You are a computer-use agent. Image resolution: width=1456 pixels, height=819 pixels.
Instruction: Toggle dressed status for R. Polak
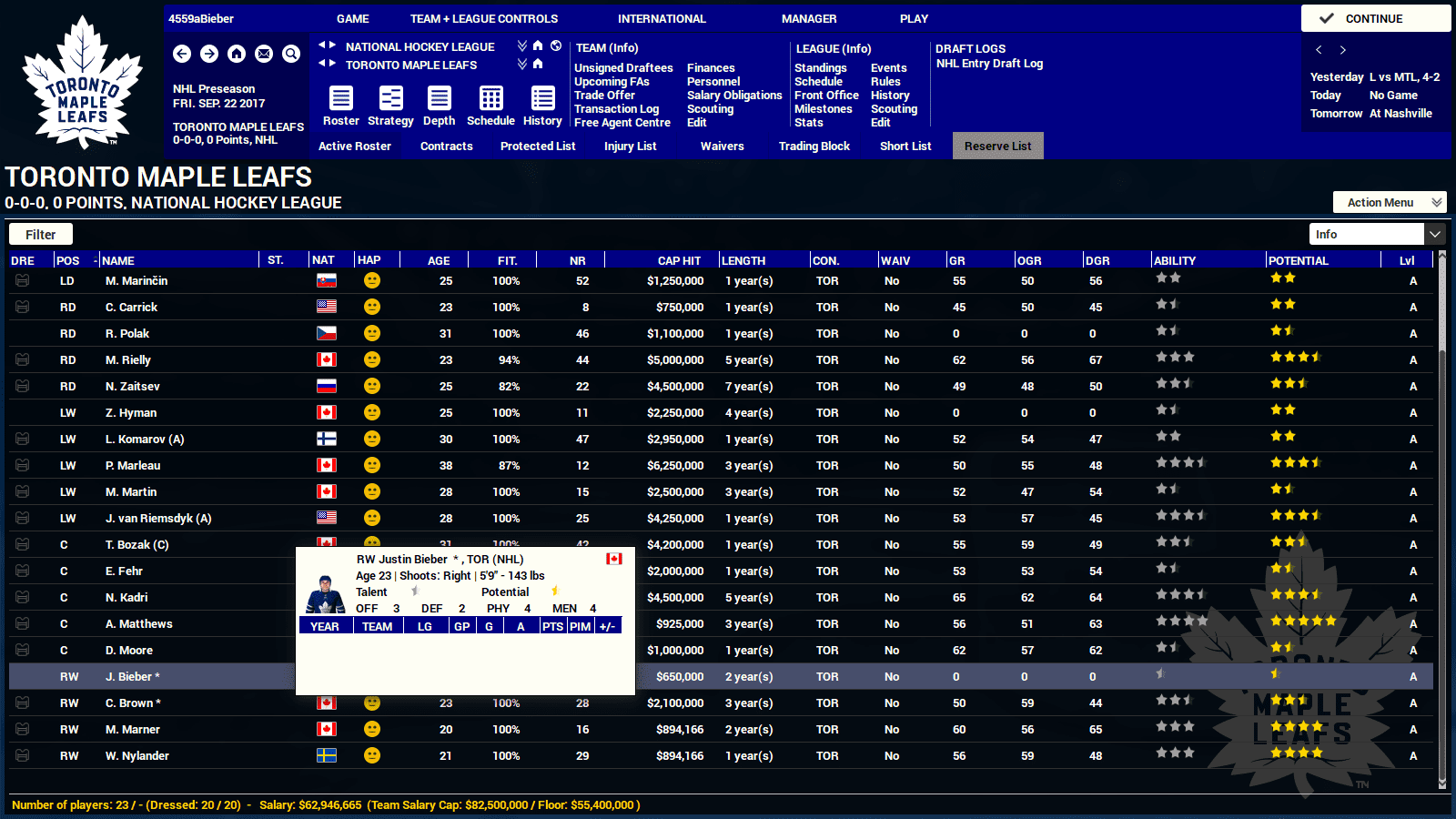[23, 334]
